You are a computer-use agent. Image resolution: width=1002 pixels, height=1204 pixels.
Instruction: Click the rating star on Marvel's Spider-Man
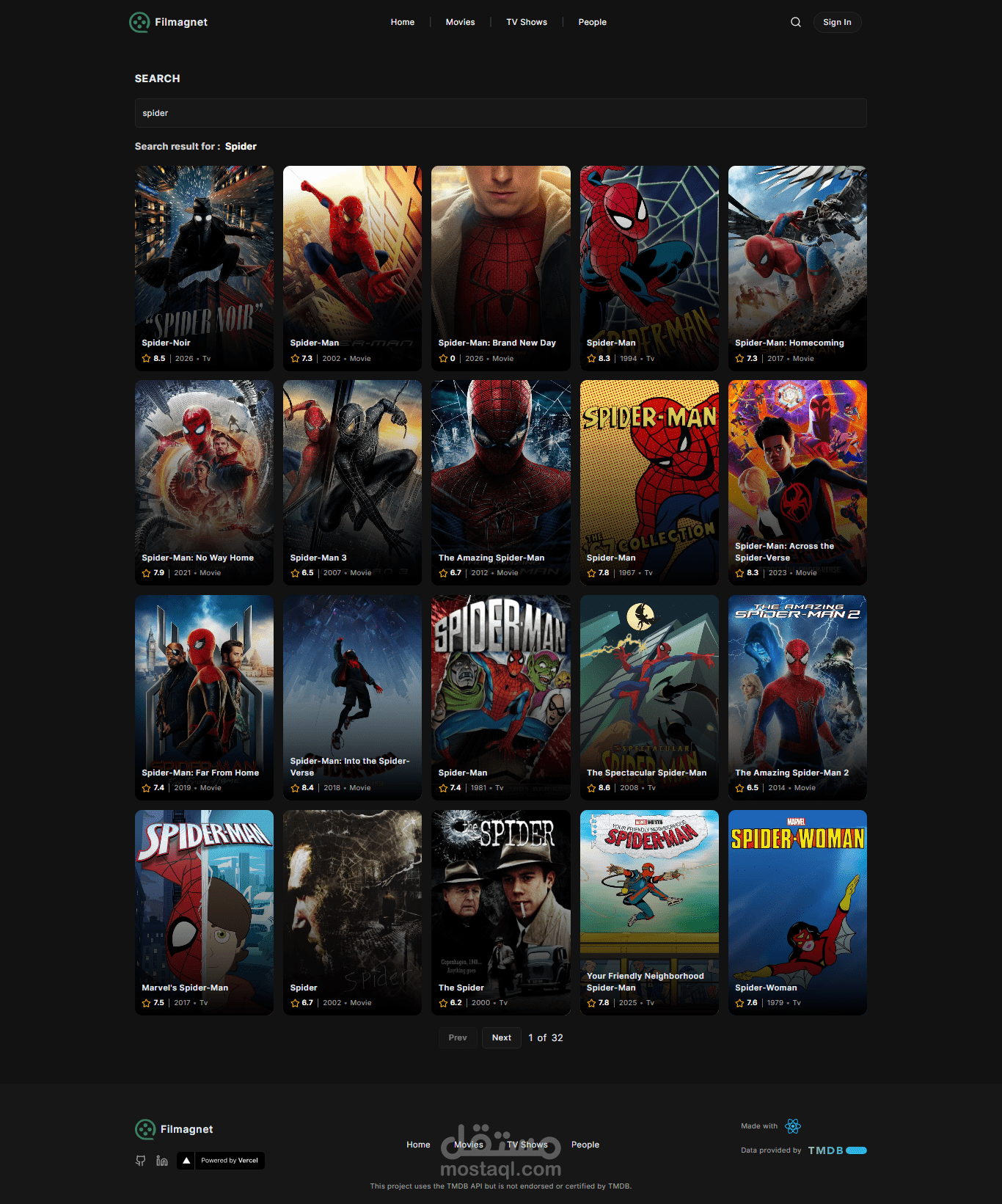(x=146, y=1003)
